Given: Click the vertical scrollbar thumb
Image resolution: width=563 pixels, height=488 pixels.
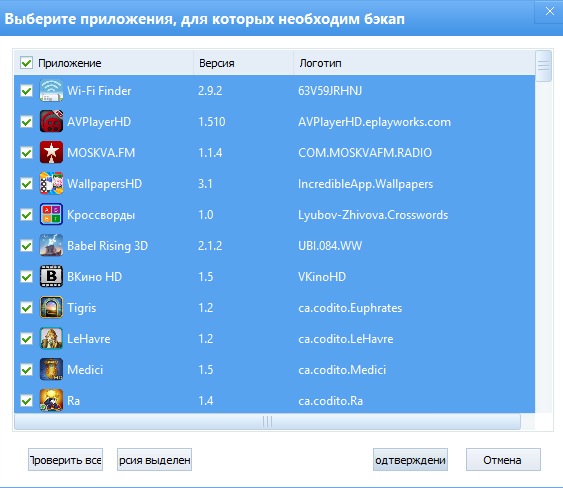Looking at the screenshot, I should tap(543, 66).
